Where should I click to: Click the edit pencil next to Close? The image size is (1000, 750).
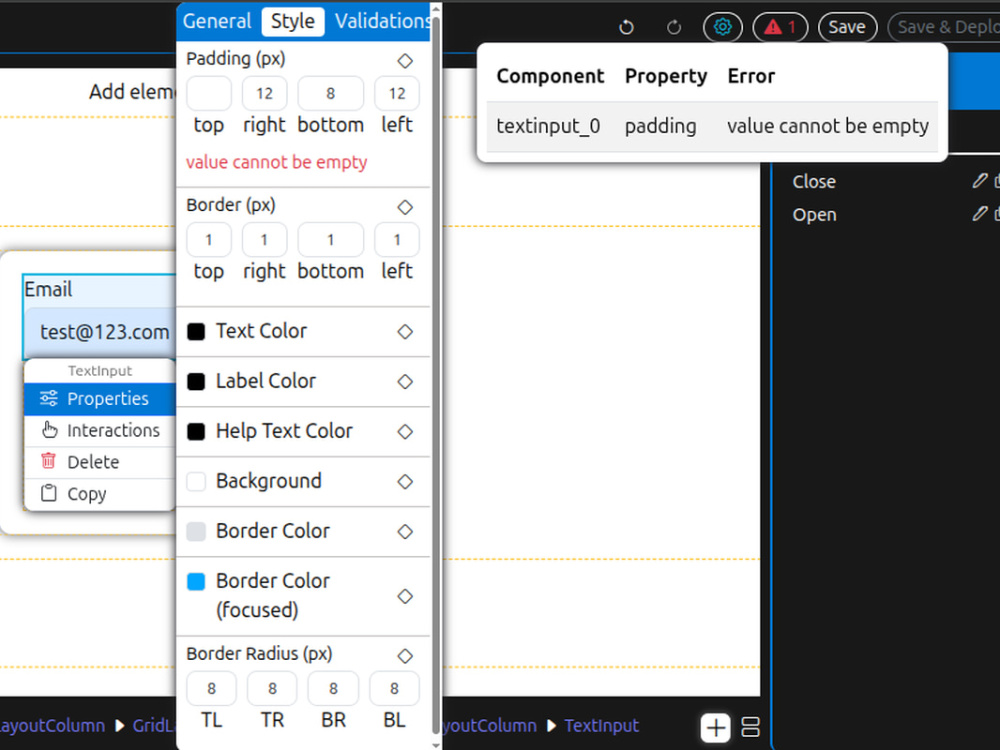980,181
